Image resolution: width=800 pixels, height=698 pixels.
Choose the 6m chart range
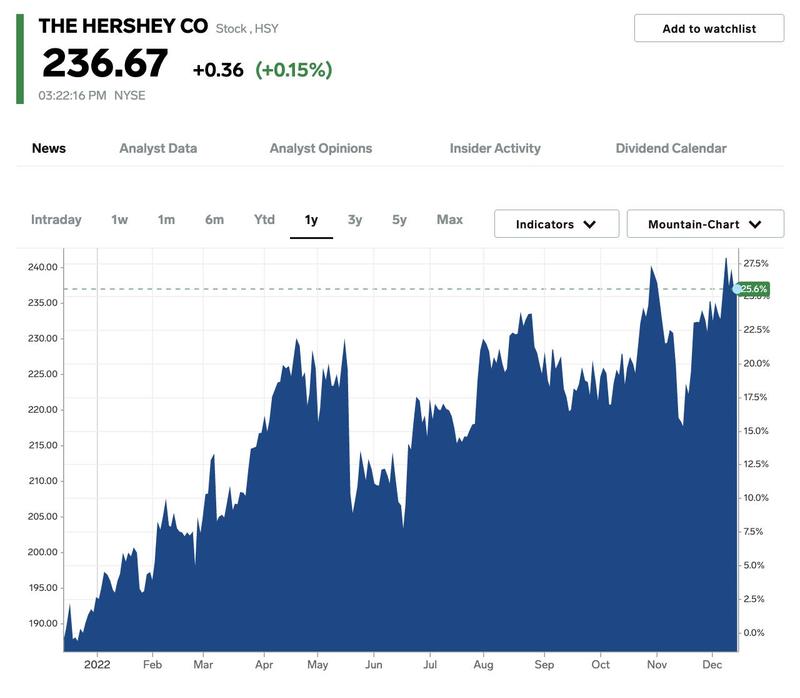point(214,220)
